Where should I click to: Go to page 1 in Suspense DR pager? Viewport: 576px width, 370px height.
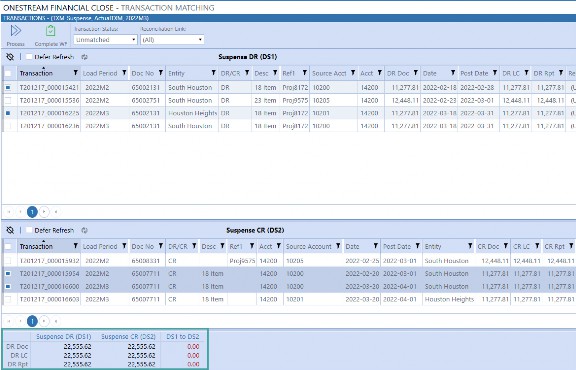click(32, 212)
